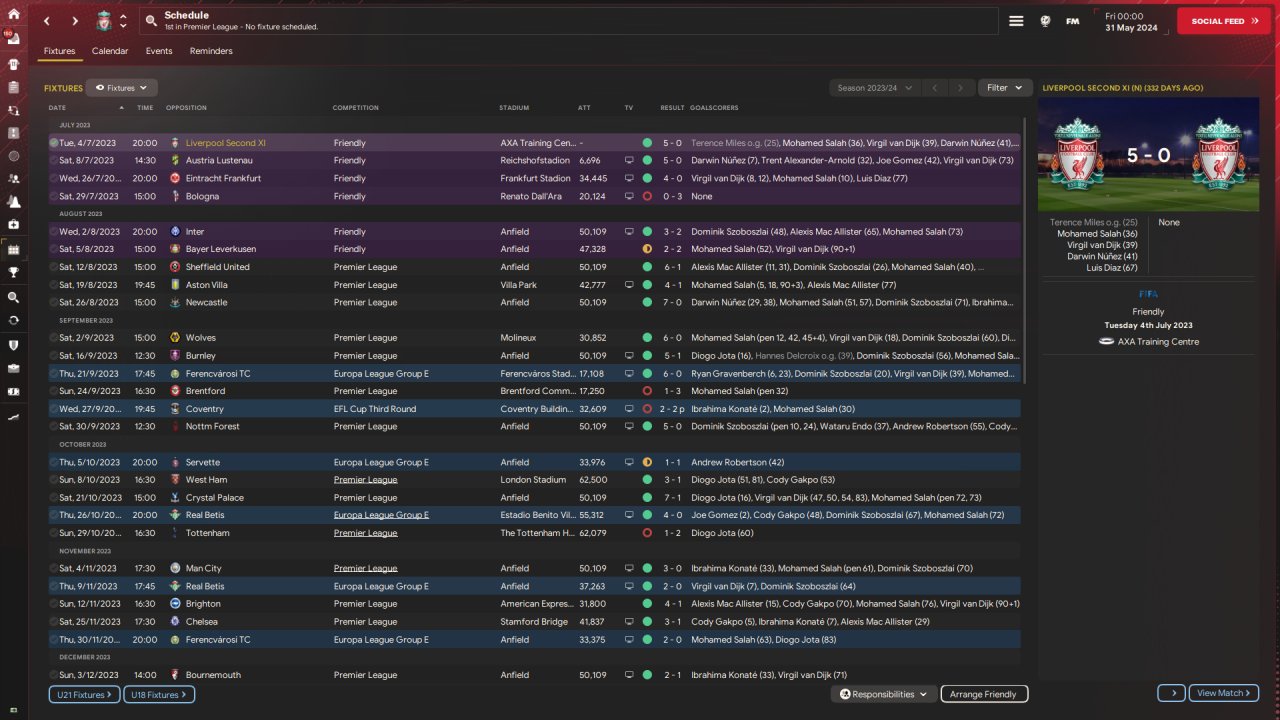Click the arrow button beside View Match
Image resolution: width=1280 pixels, height=720 pixels.
pyautogui.click(x=1171, y=693)
